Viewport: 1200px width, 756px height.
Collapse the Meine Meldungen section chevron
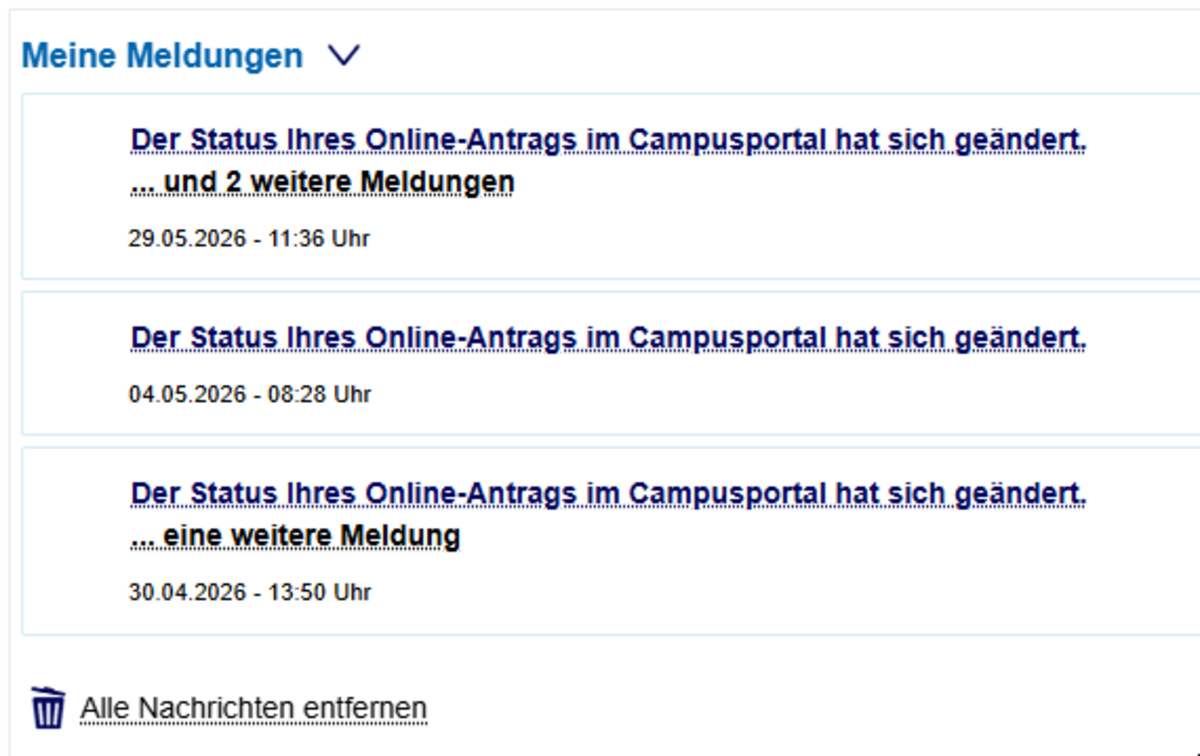click(x=343, y=56)
